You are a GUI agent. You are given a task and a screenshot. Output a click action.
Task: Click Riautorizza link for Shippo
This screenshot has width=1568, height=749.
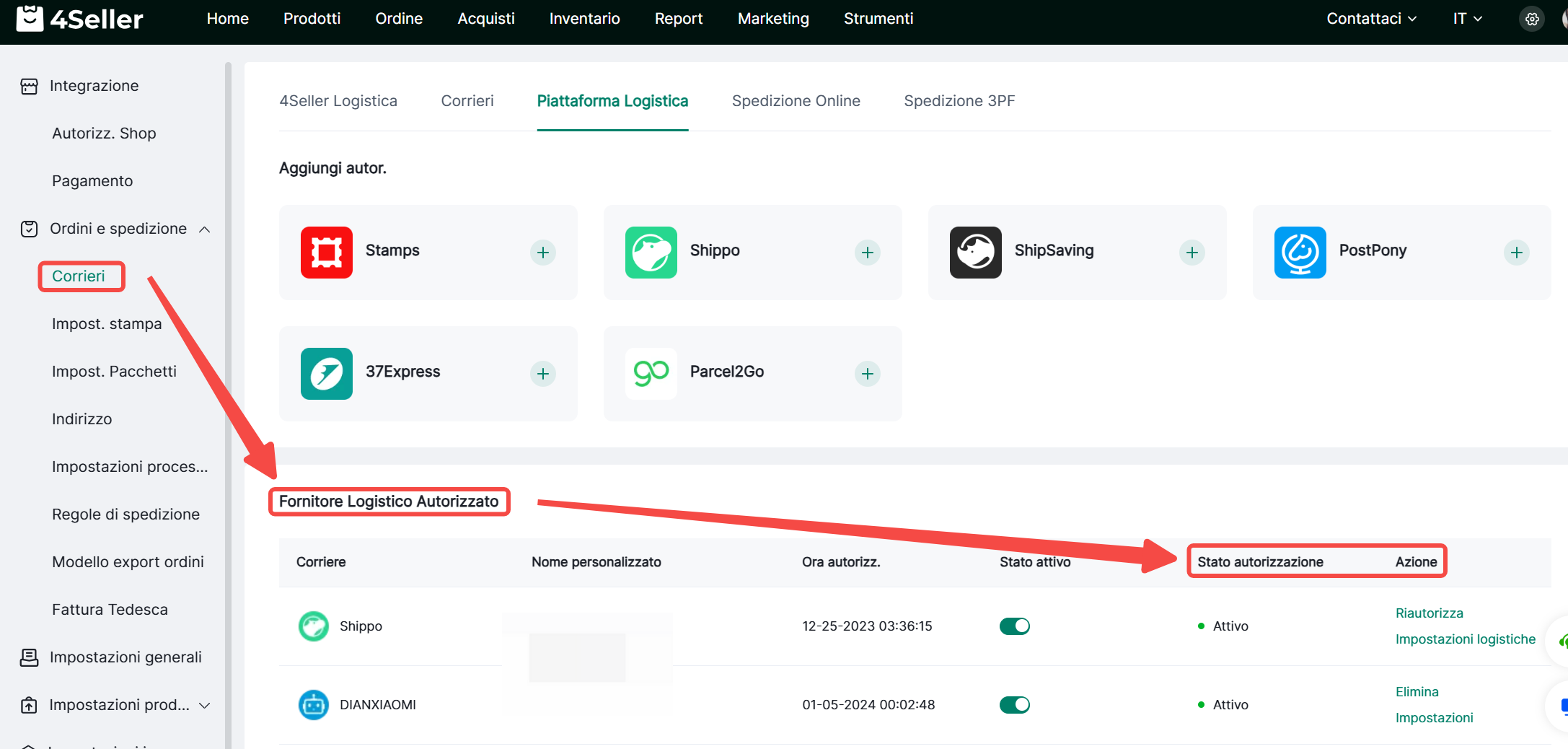1429,613
